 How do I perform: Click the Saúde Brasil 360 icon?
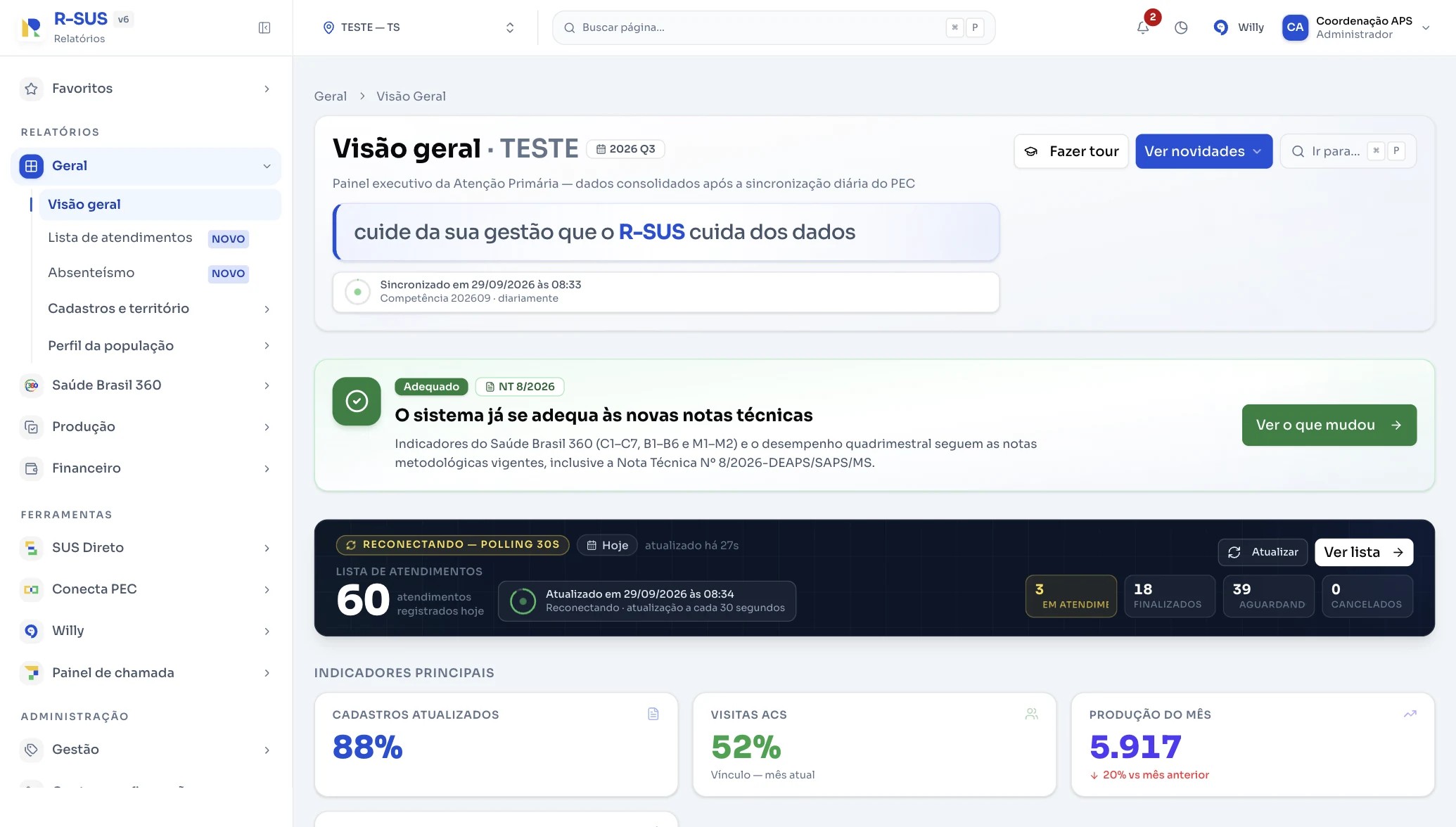point(31,385)
